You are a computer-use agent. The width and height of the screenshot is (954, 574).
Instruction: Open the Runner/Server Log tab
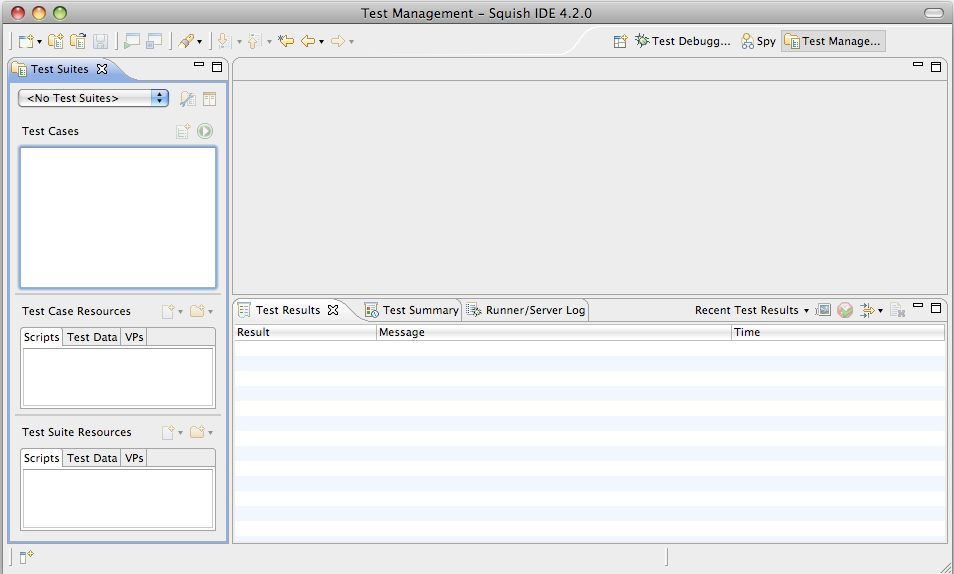click(x=526, y=310)
